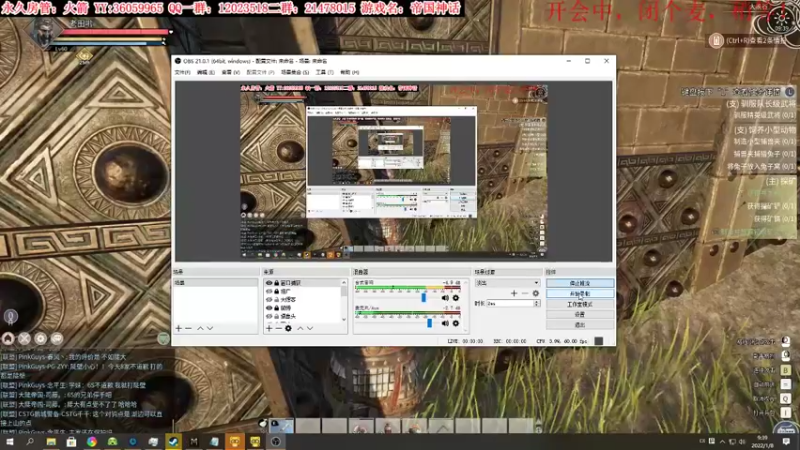Toggle visibility eye of fourth source row

(x=269, y=308)
